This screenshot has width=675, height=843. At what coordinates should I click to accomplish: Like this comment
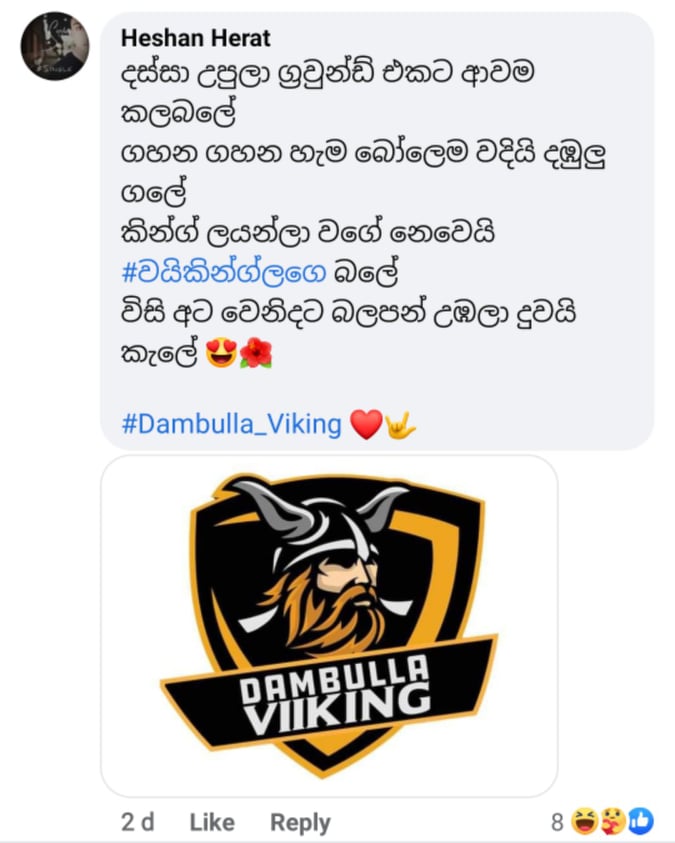pyautogui.click(x=212, y=822)
